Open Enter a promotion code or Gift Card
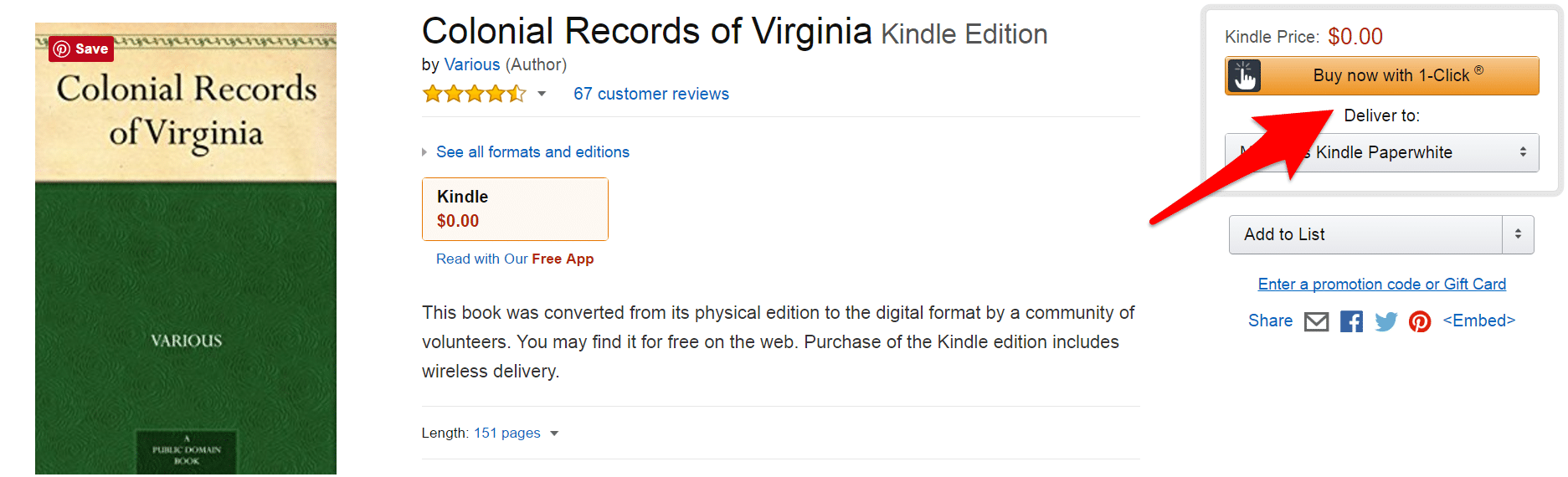This screenshot has height=477, width=1568. tap(1381, 285)
